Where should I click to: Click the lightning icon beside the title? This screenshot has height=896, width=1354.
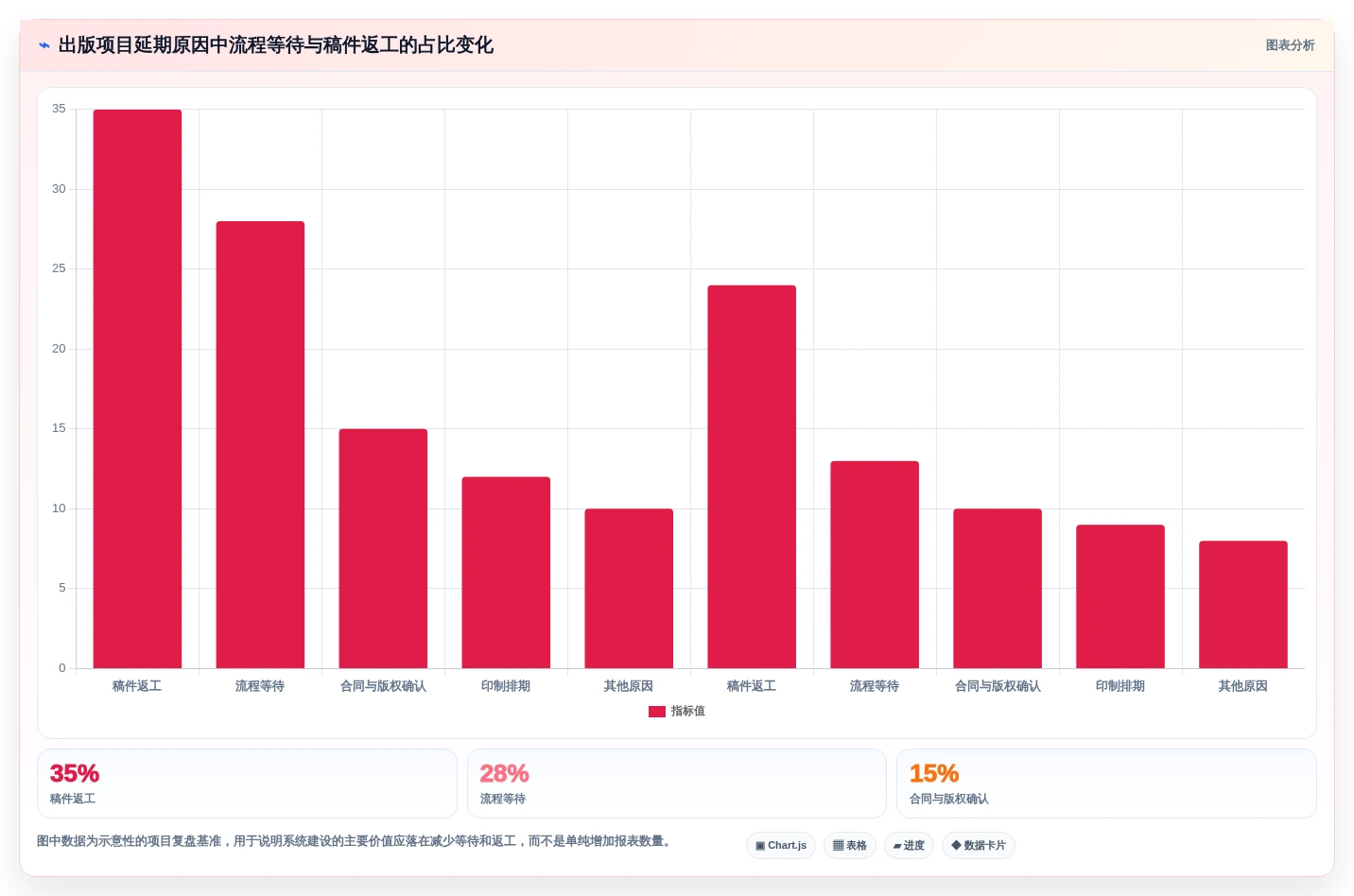(44, 45)
